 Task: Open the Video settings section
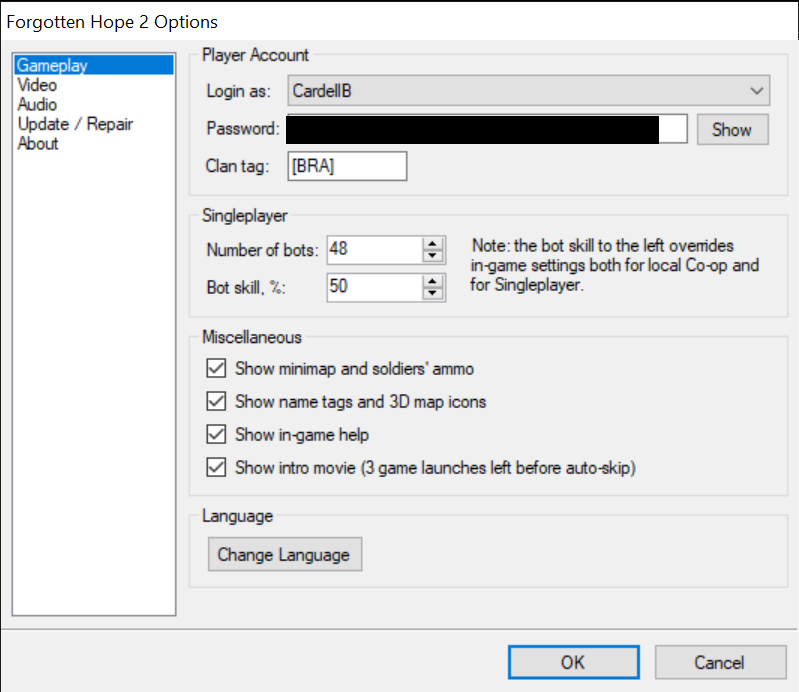coord(37,85)
